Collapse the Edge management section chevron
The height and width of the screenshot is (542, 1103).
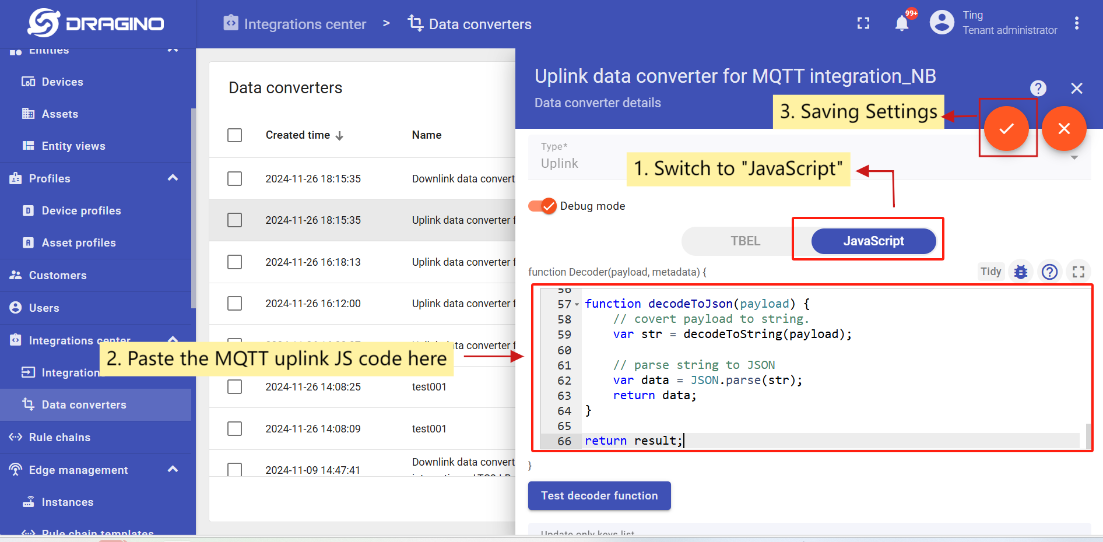[172, 469]
